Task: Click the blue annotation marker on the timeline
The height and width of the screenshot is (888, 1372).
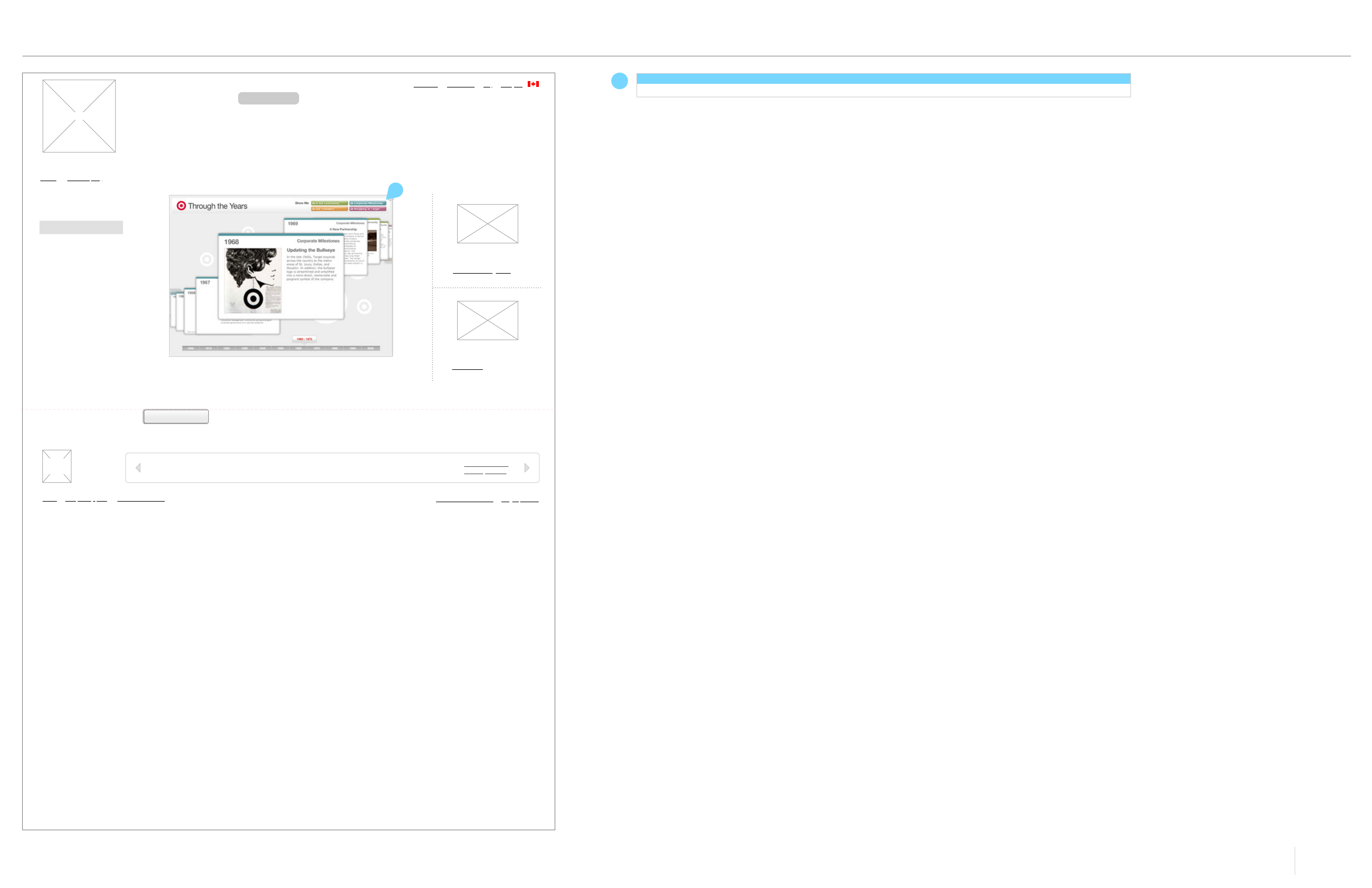Action: pos(395,190)
